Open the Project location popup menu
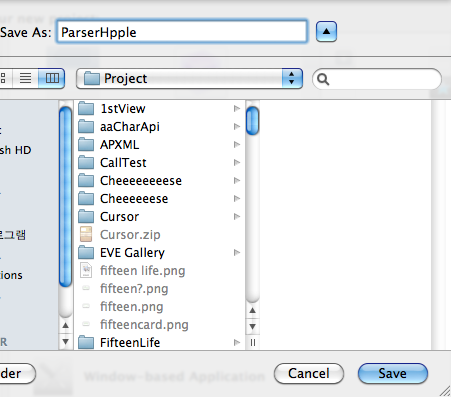This screenshot has width=451, height=397. (189, 79)
